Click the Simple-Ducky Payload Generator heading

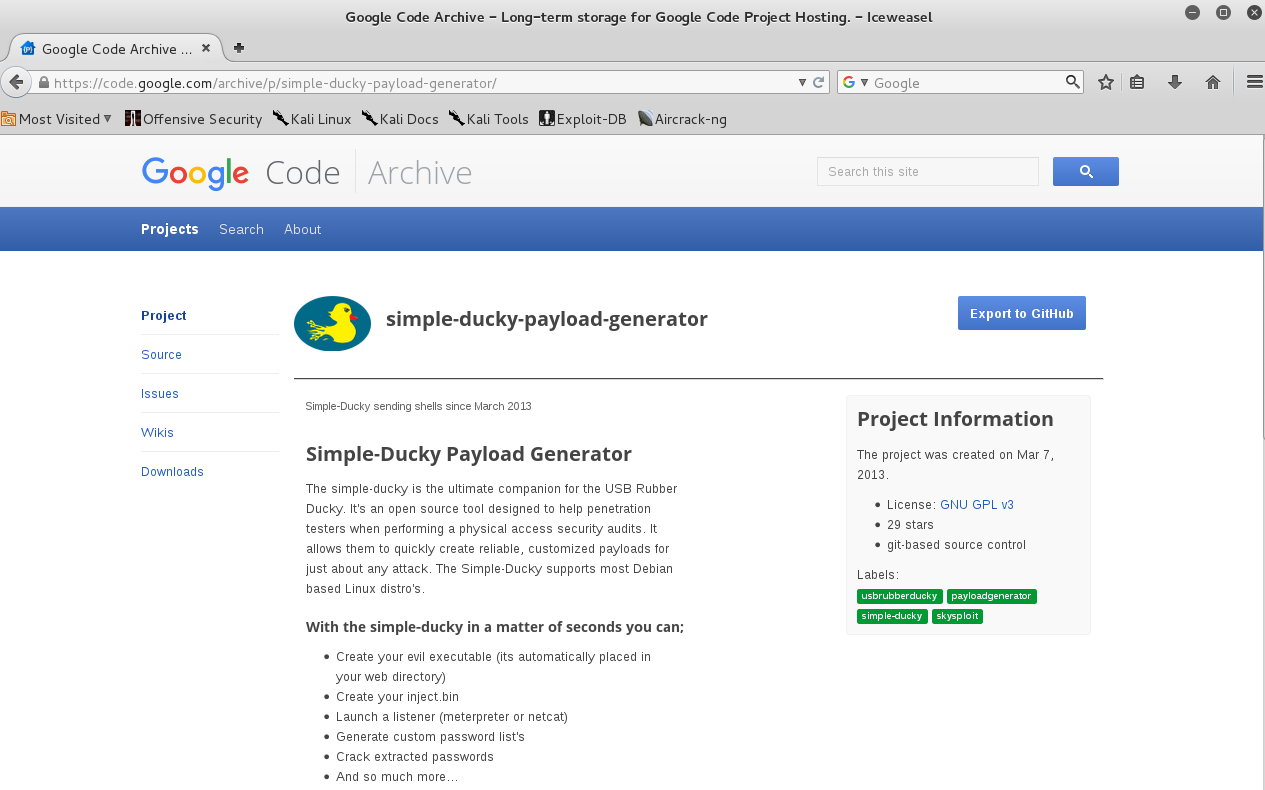coord(469,454)
